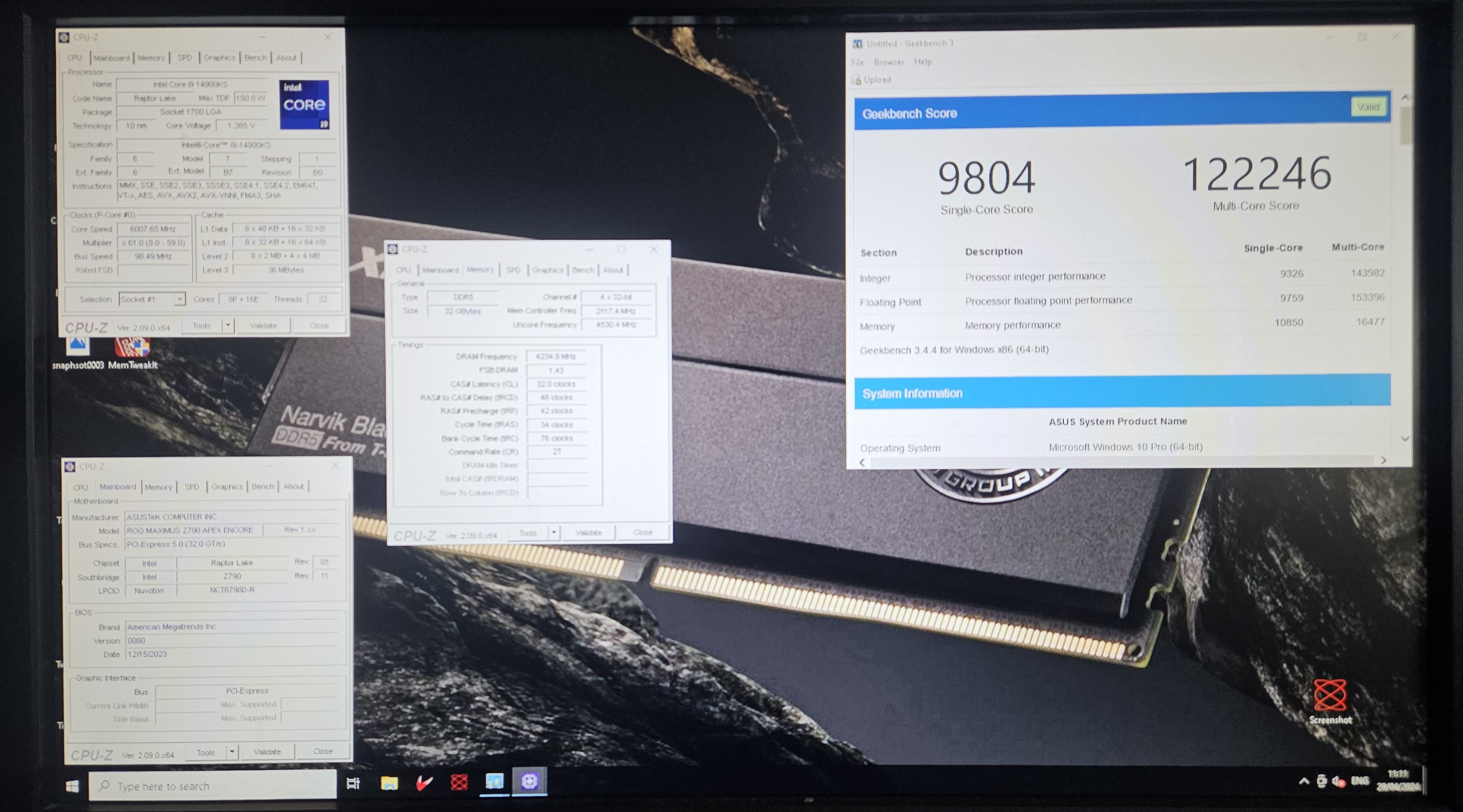1463x812 pixels.
Task: Open the Browser menu in Geekbench
Action: [889, 62]
